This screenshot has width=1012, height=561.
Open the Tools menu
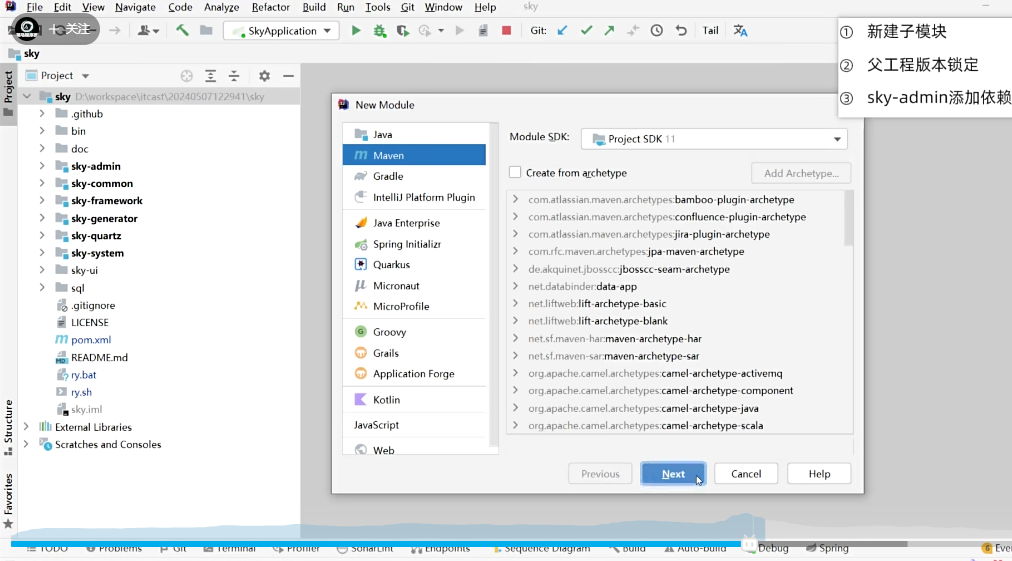pos(378,7)
